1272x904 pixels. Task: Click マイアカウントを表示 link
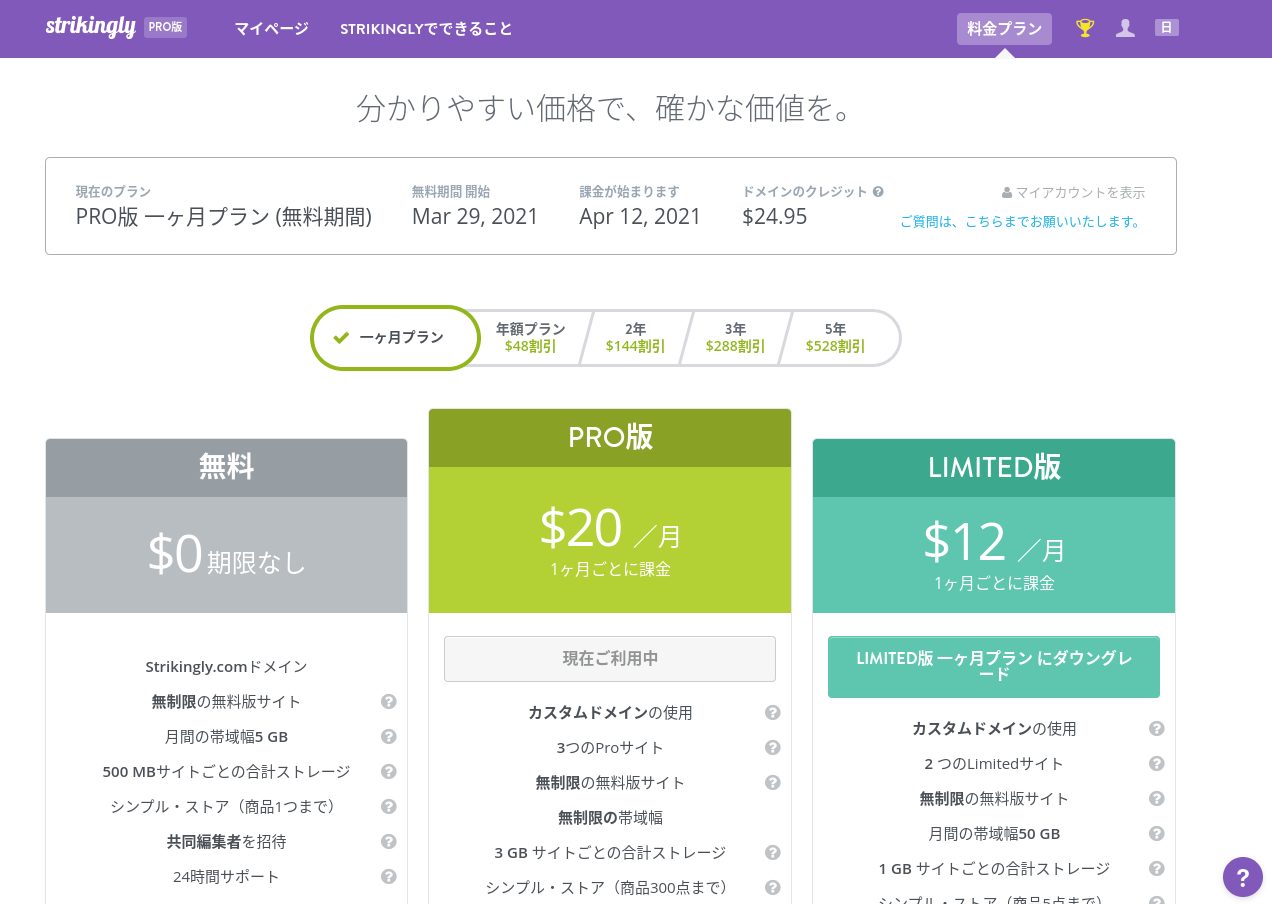point(1073,193)
